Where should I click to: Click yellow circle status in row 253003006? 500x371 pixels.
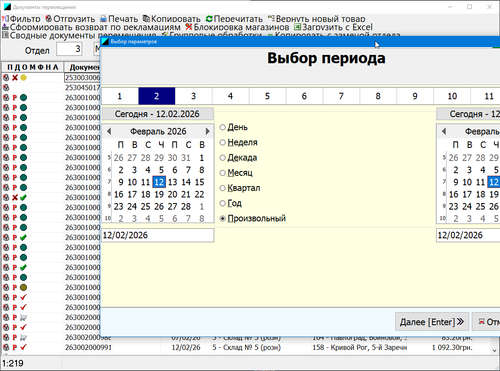tap(23, 78)
